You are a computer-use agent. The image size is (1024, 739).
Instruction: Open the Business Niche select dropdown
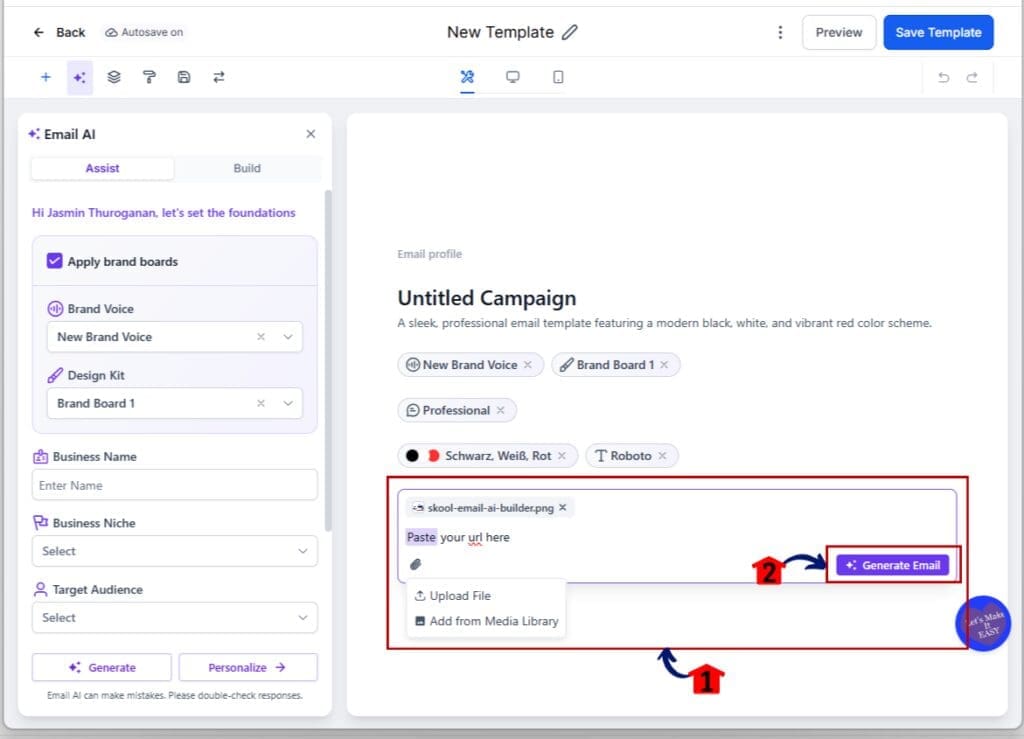[174, 551]
